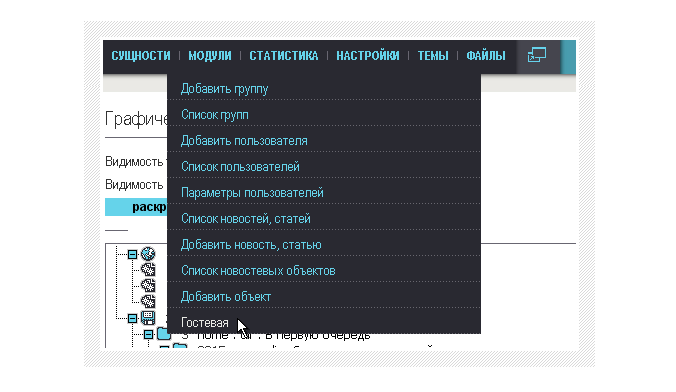Open the МОДУЛИ menu
The image size is (676, 392).
[210, 56]
